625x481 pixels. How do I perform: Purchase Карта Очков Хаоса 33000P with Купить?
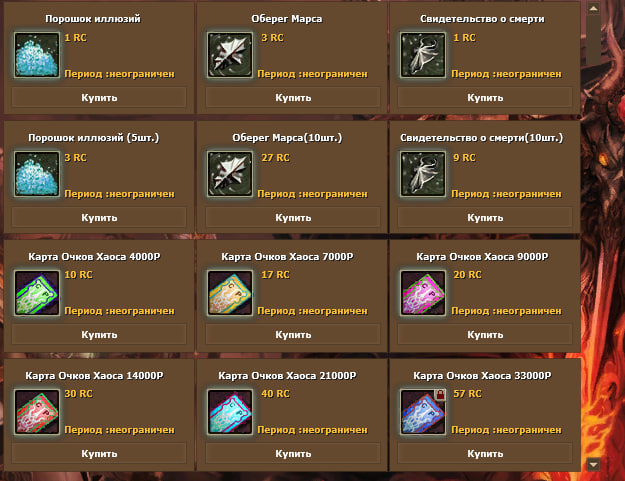pos(485,454)
